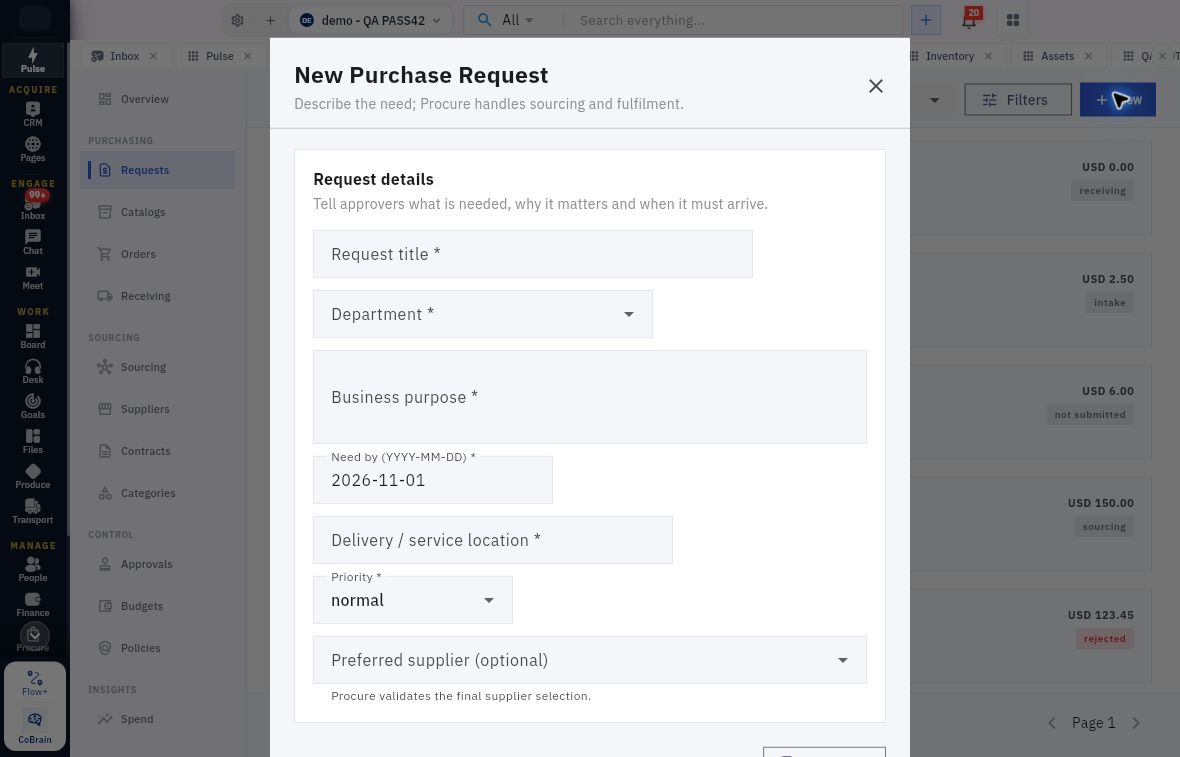Open Orders in the sidebar
The image size is (1180, 757).
tap(158, 254)
